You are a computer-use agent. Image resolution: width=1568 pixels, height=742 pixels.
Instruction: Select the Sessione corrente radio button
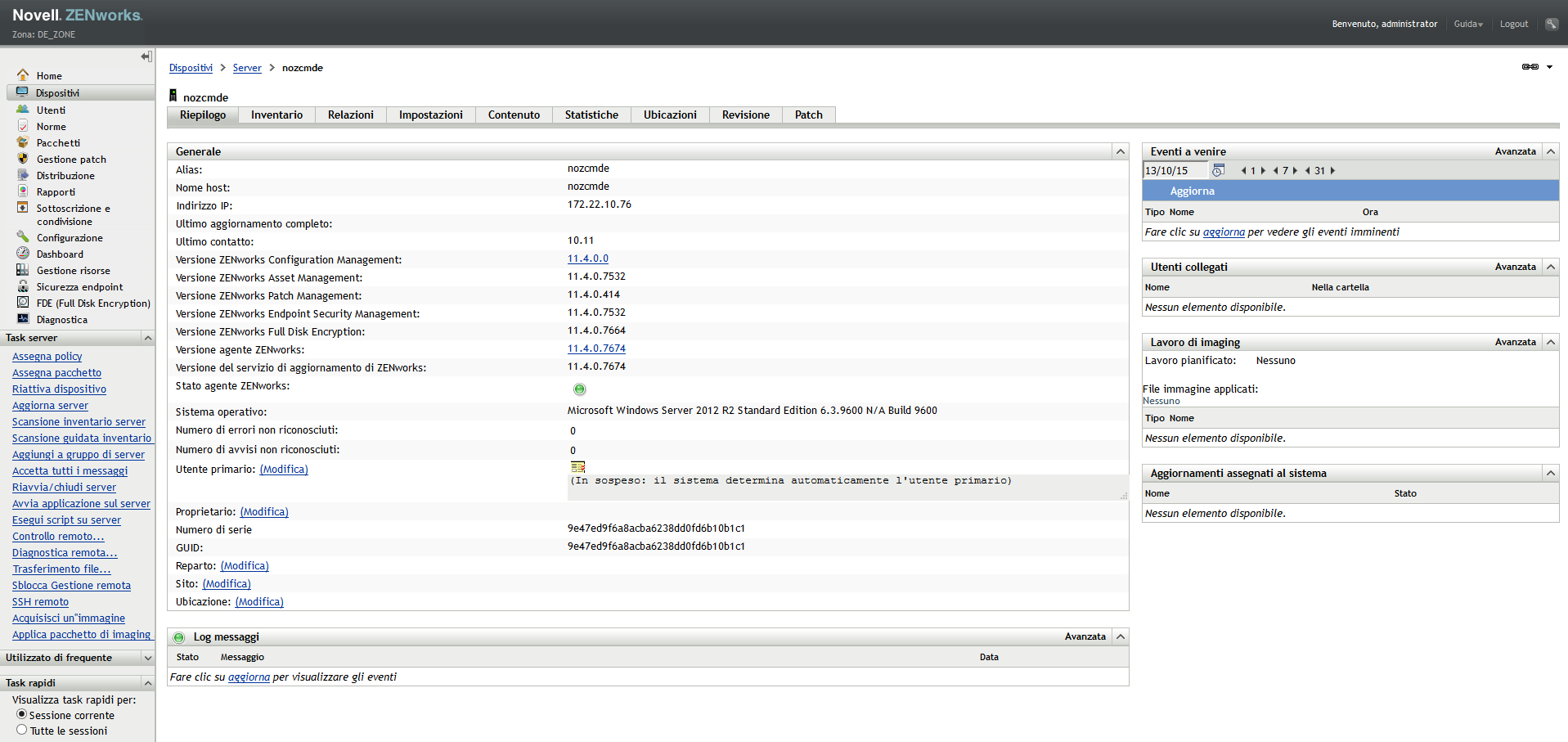(x=22, y=714)
